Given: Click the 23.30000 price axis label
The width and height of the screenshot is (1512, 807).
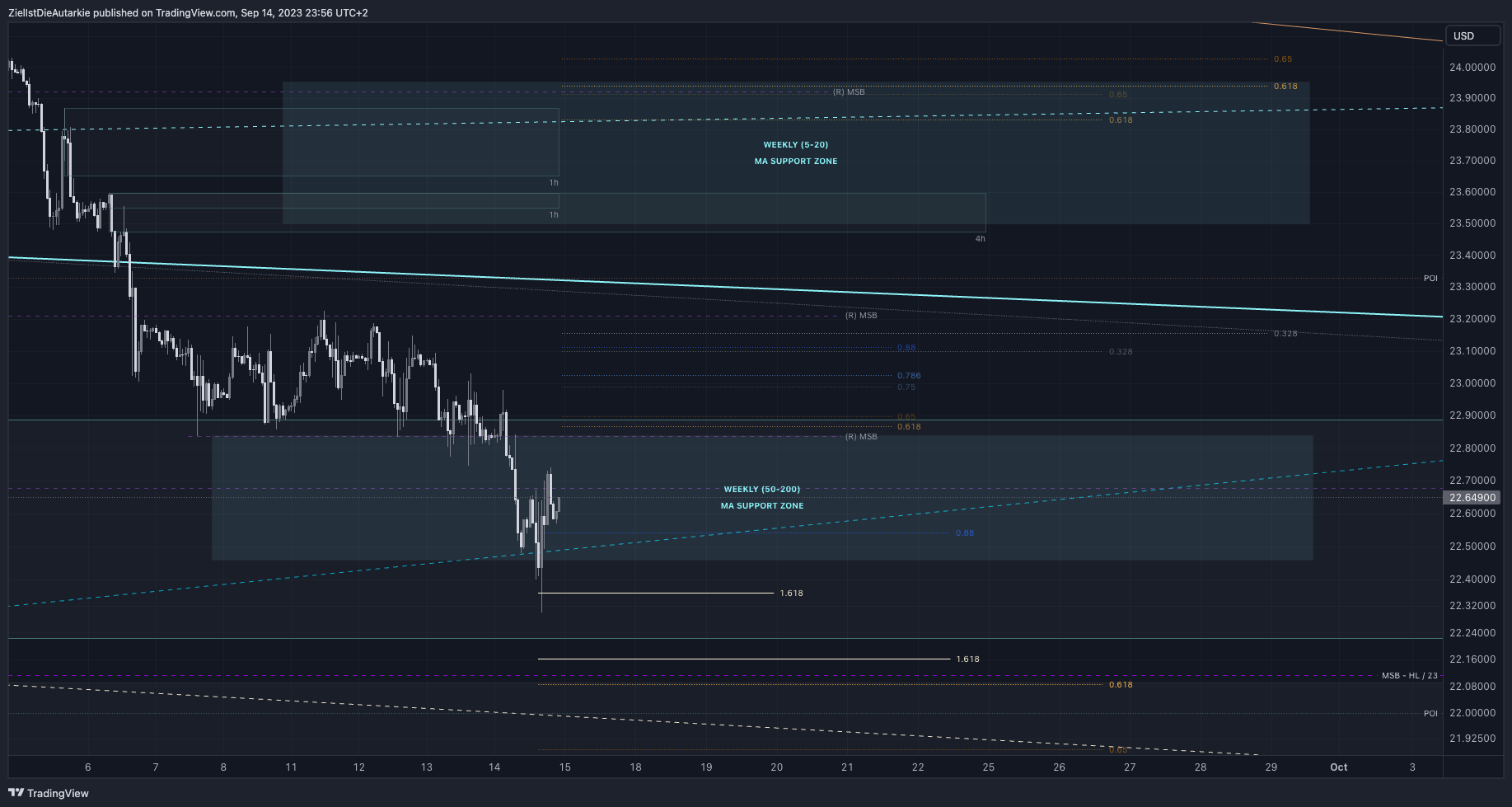Looking at the screenshot, I should 1472,287.
